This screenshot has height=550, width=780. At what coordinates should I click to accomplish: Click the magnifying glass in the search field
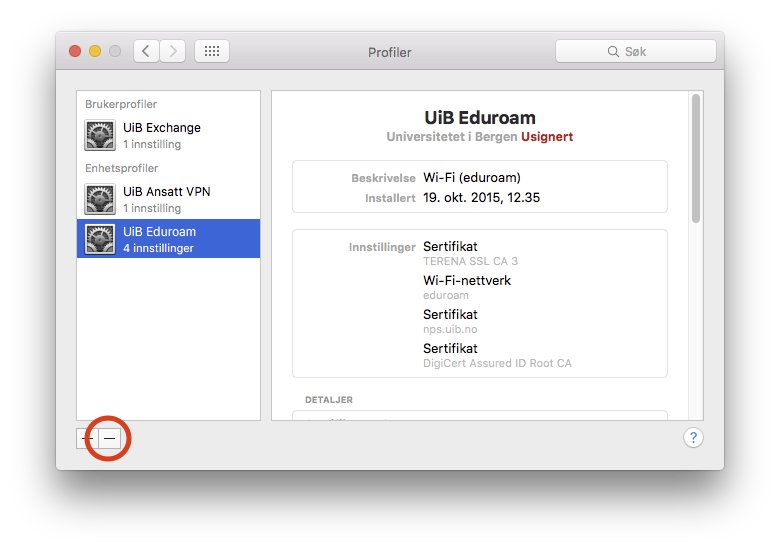coord(613,52)
